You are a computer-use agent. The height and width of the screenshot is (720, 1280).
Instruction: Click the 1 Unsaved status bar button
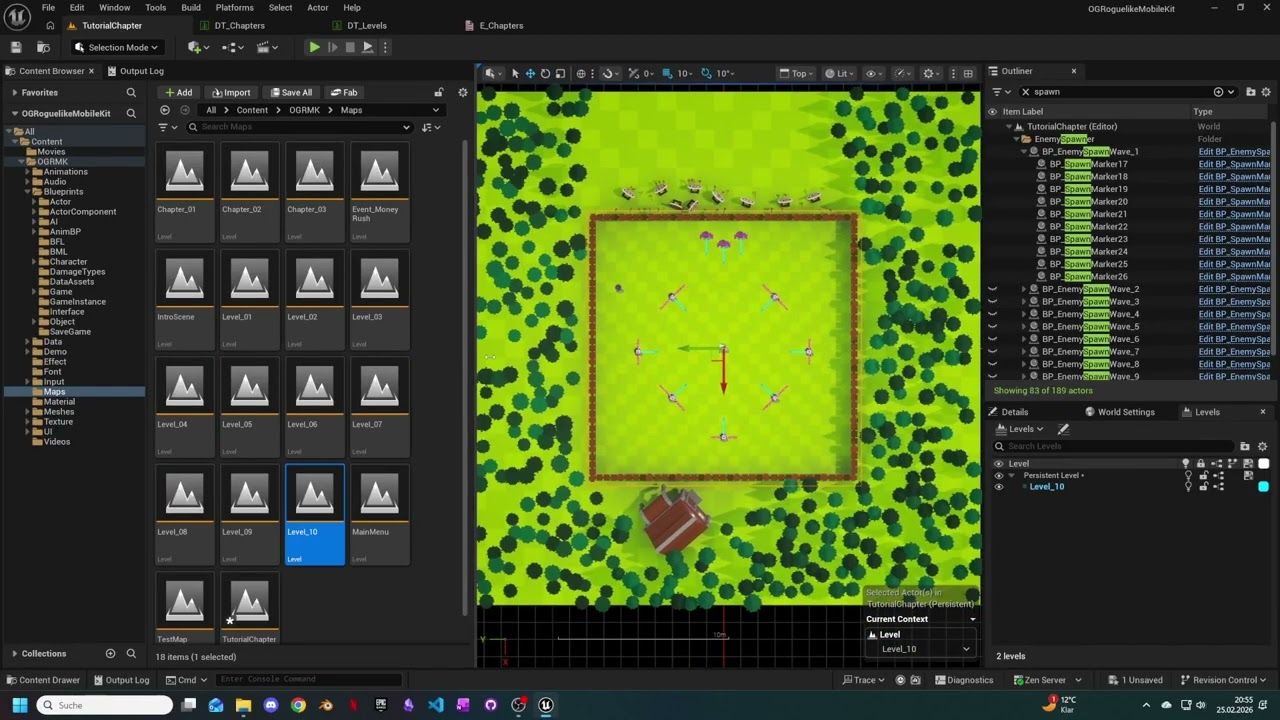pyautogui.click(x=1135, y=680)
